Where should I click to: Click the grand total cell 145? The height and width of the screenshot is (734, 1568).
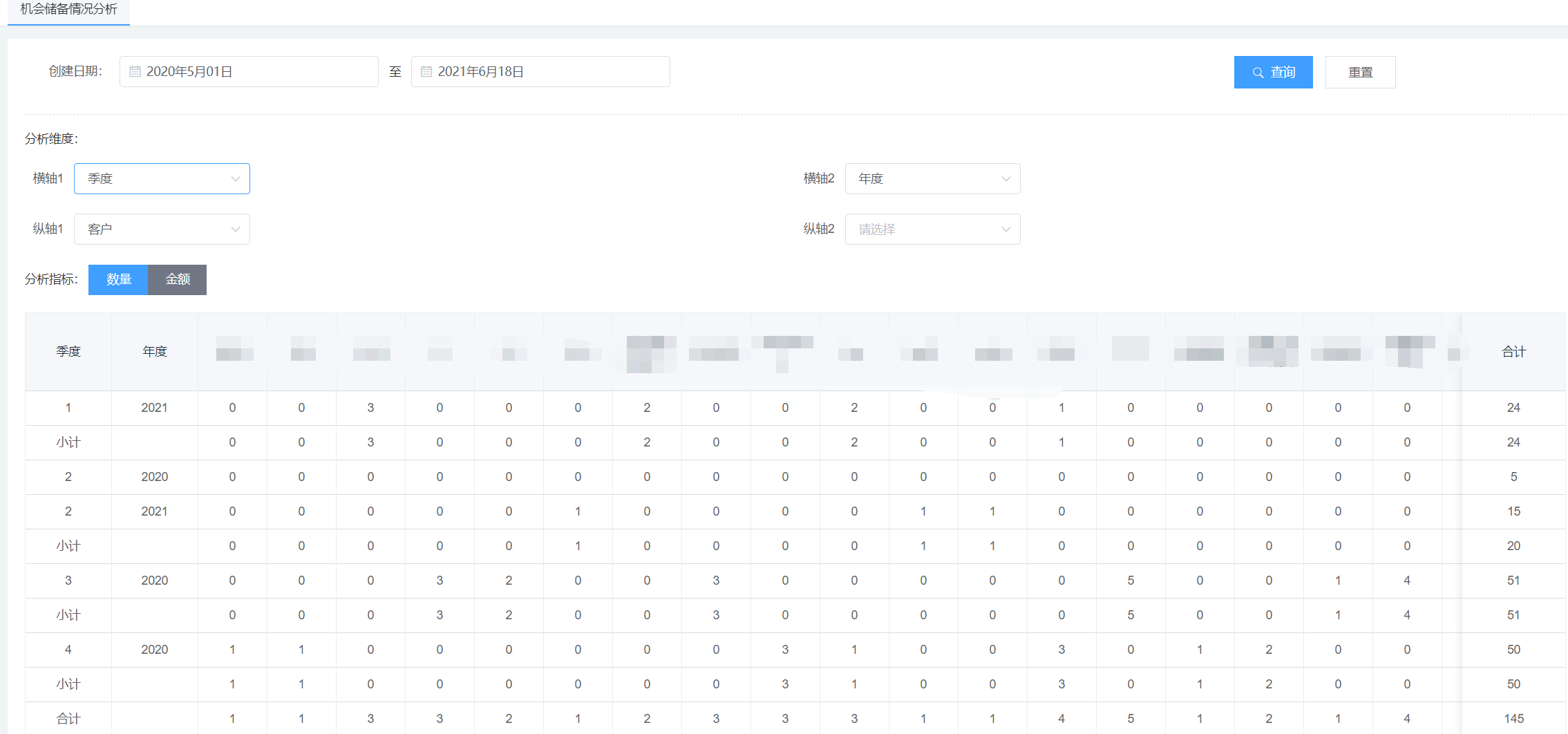coord(1513,719)
